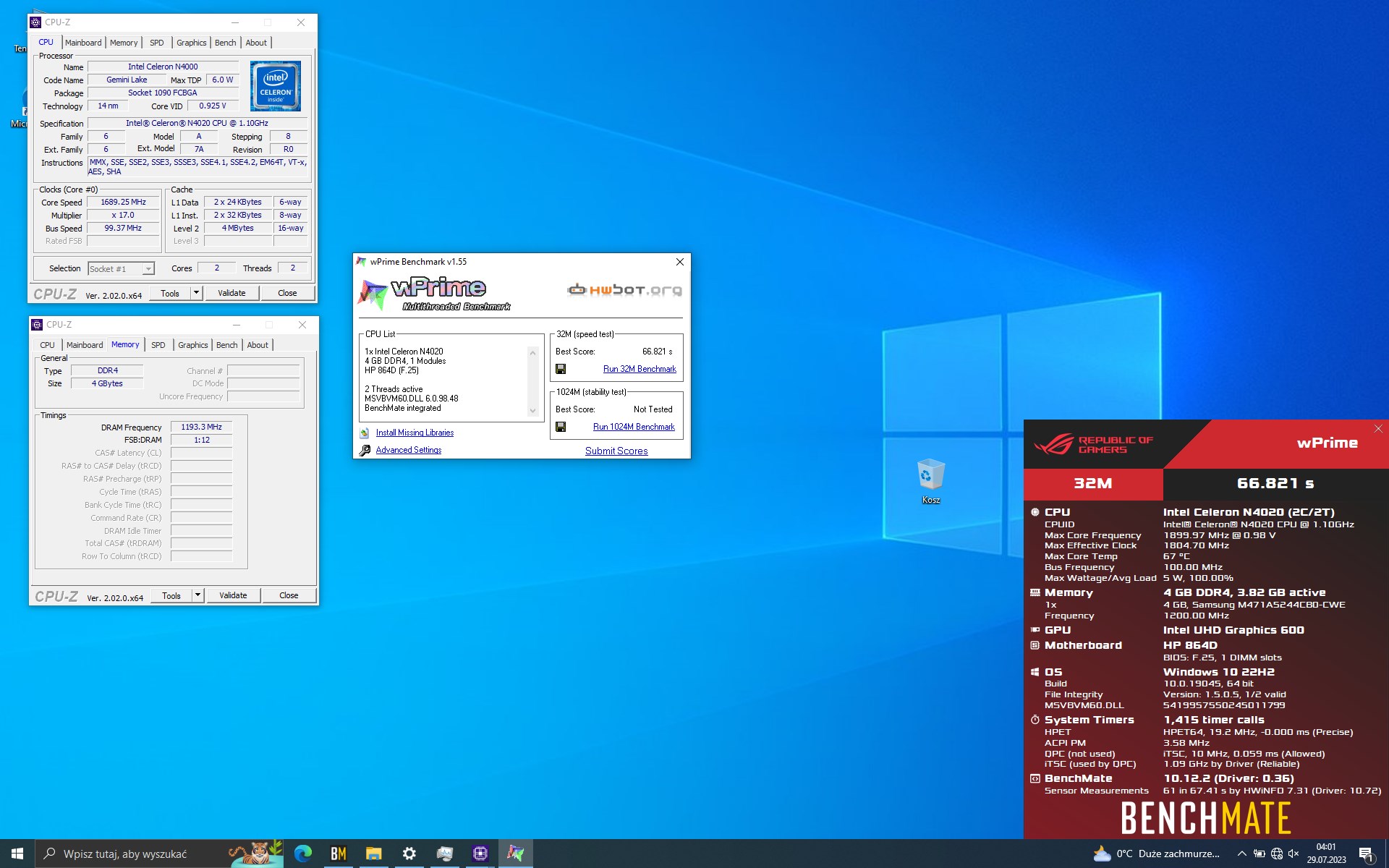The width and height of the screenshot is (1389, 868).
Task: Click the muted volume tray icon
Action: 1294,854
